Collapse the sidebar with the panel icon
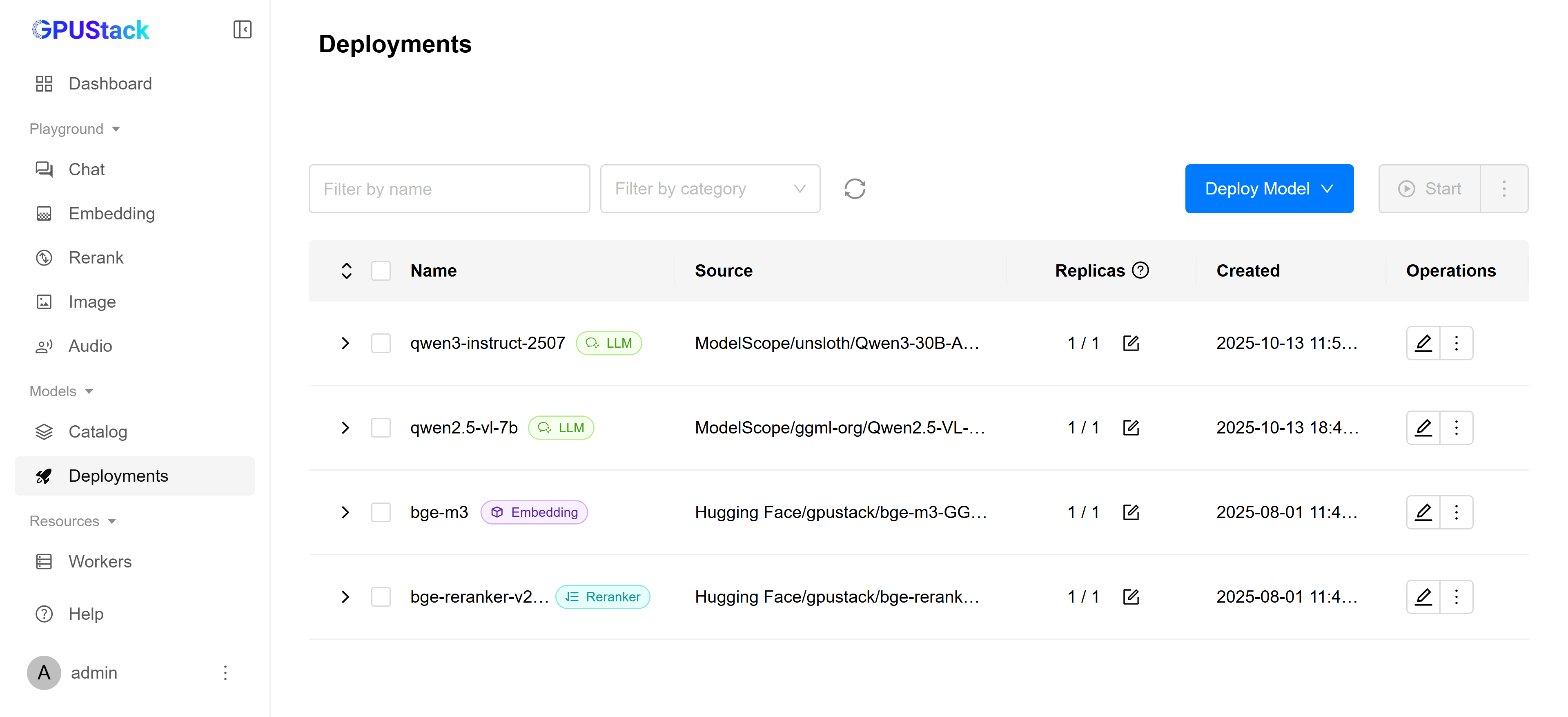The width and height of the screenshot is (1568, 717). click(242, 29)
